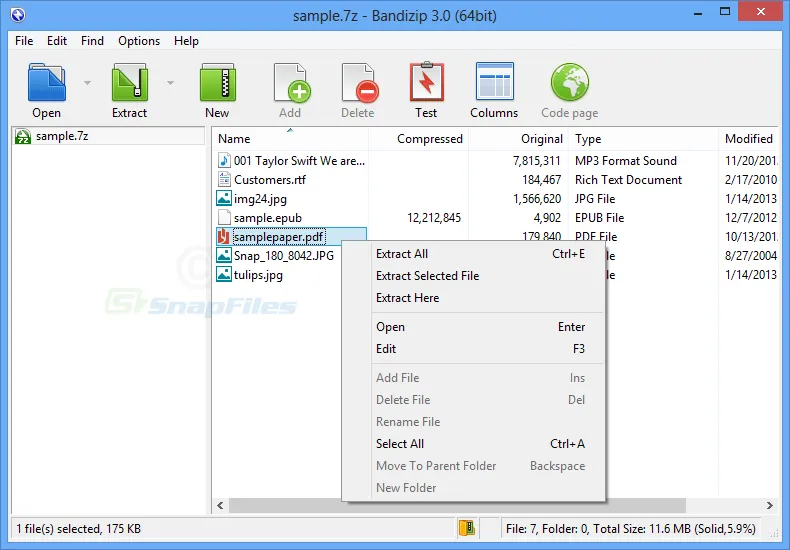Click the Delete toolbar icon
The image size is (790, 550).
[360, 82]
